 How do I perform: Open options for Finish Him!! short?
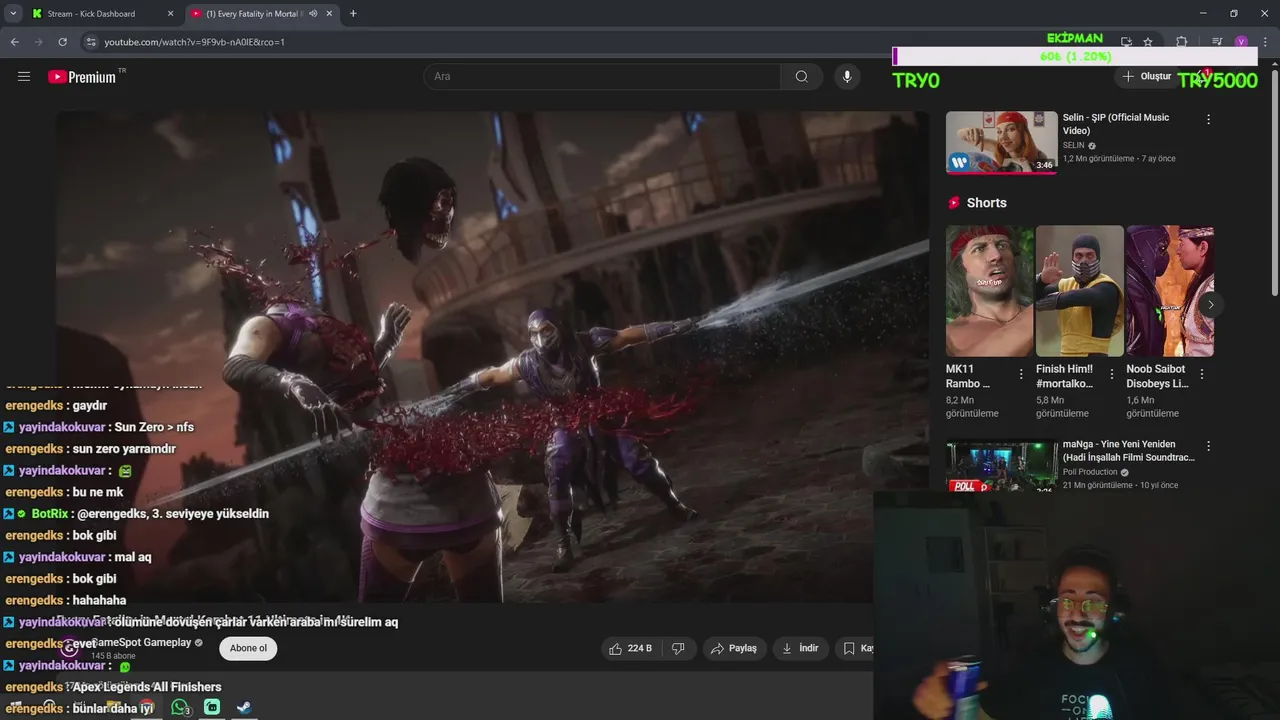pyautogui.click(x=1111, y=374)
